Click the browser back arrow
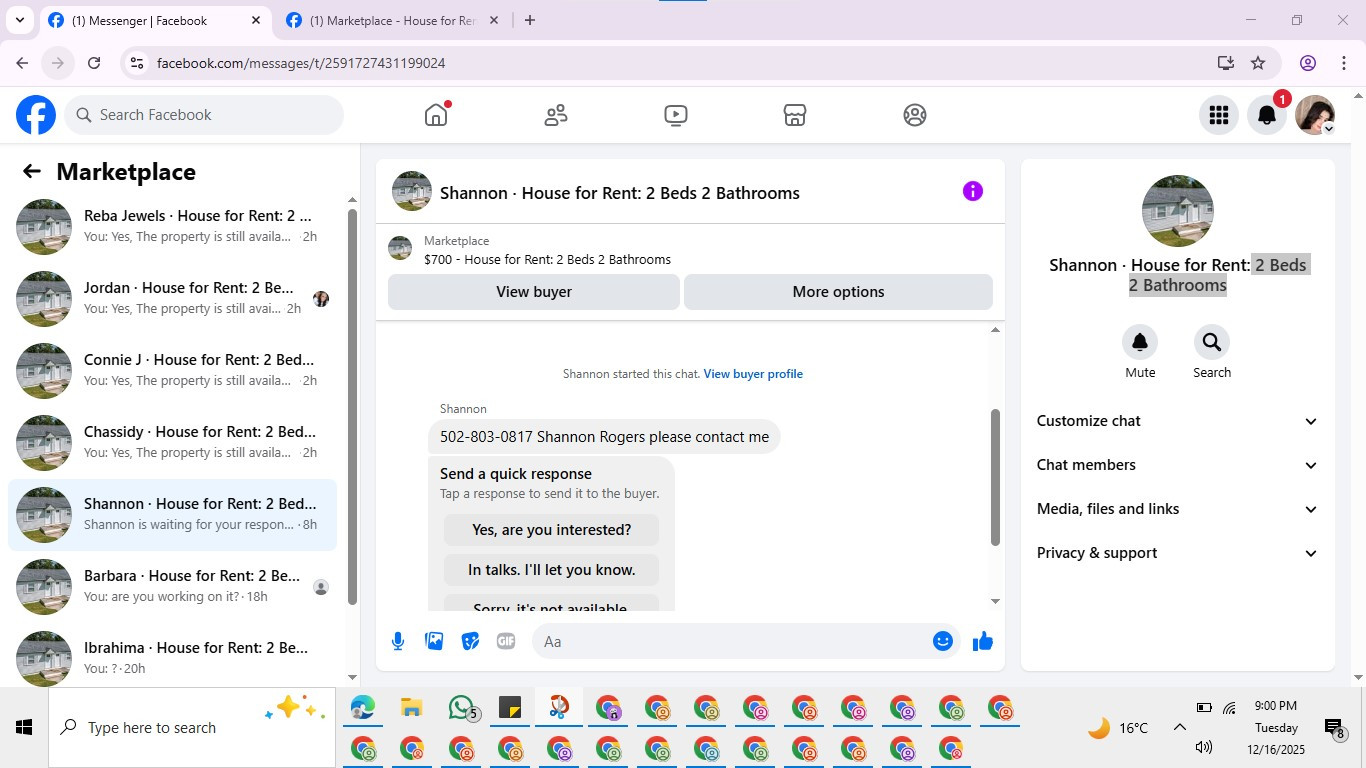1366x768 pixels. (x=22, y=63)
